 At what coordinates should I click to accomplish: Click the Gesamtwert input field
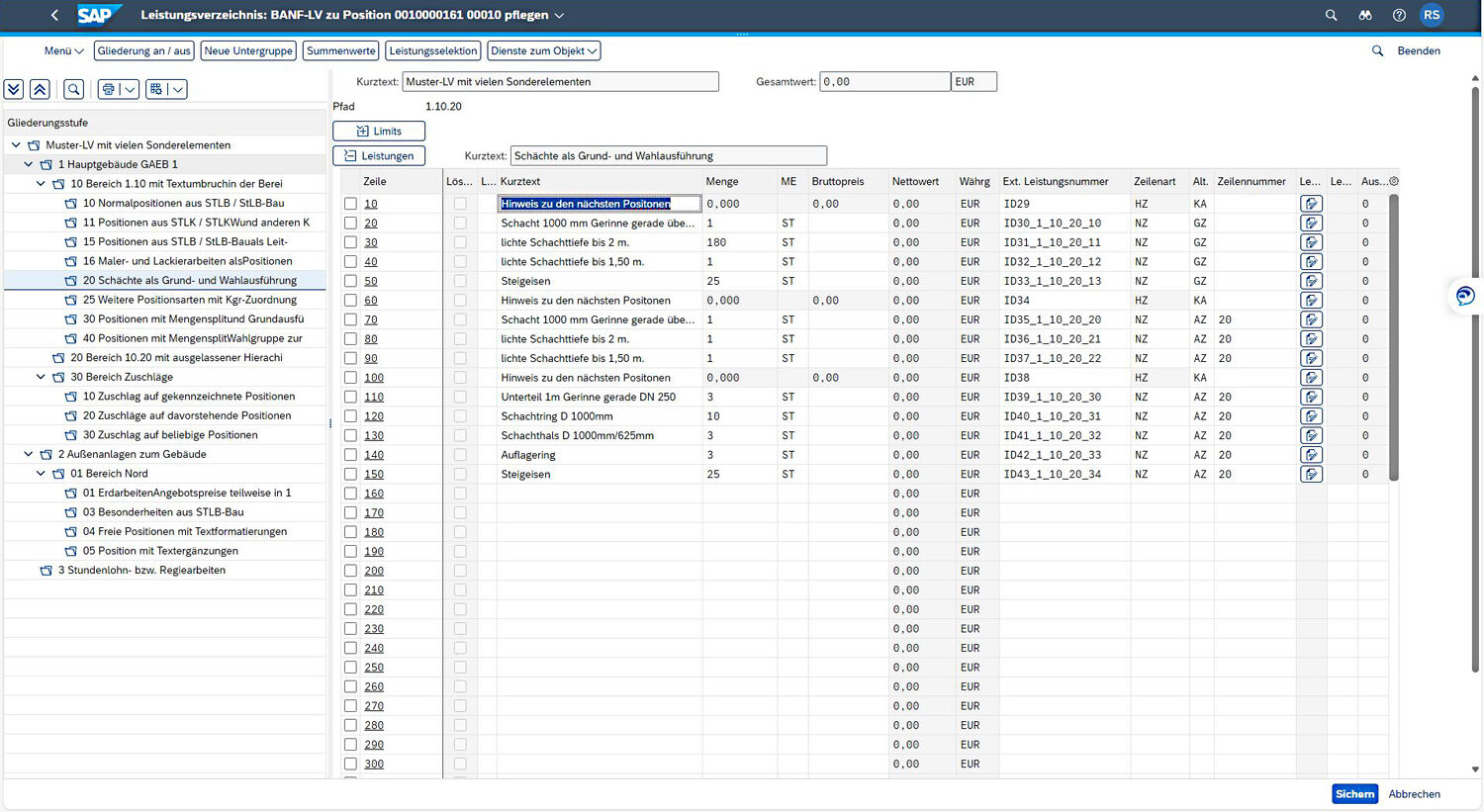pyautogui.click(x=884, y=82)
